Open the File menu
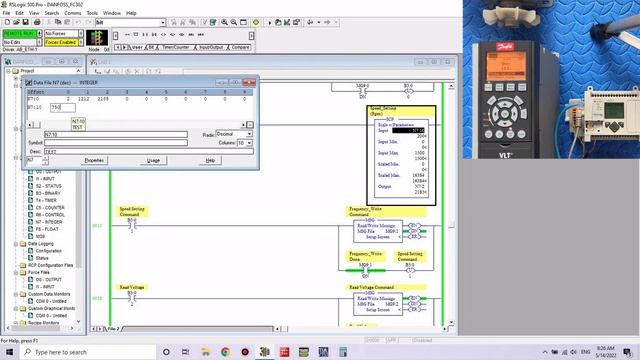Screen dimensions: 640x360 (x=7, y=13)
